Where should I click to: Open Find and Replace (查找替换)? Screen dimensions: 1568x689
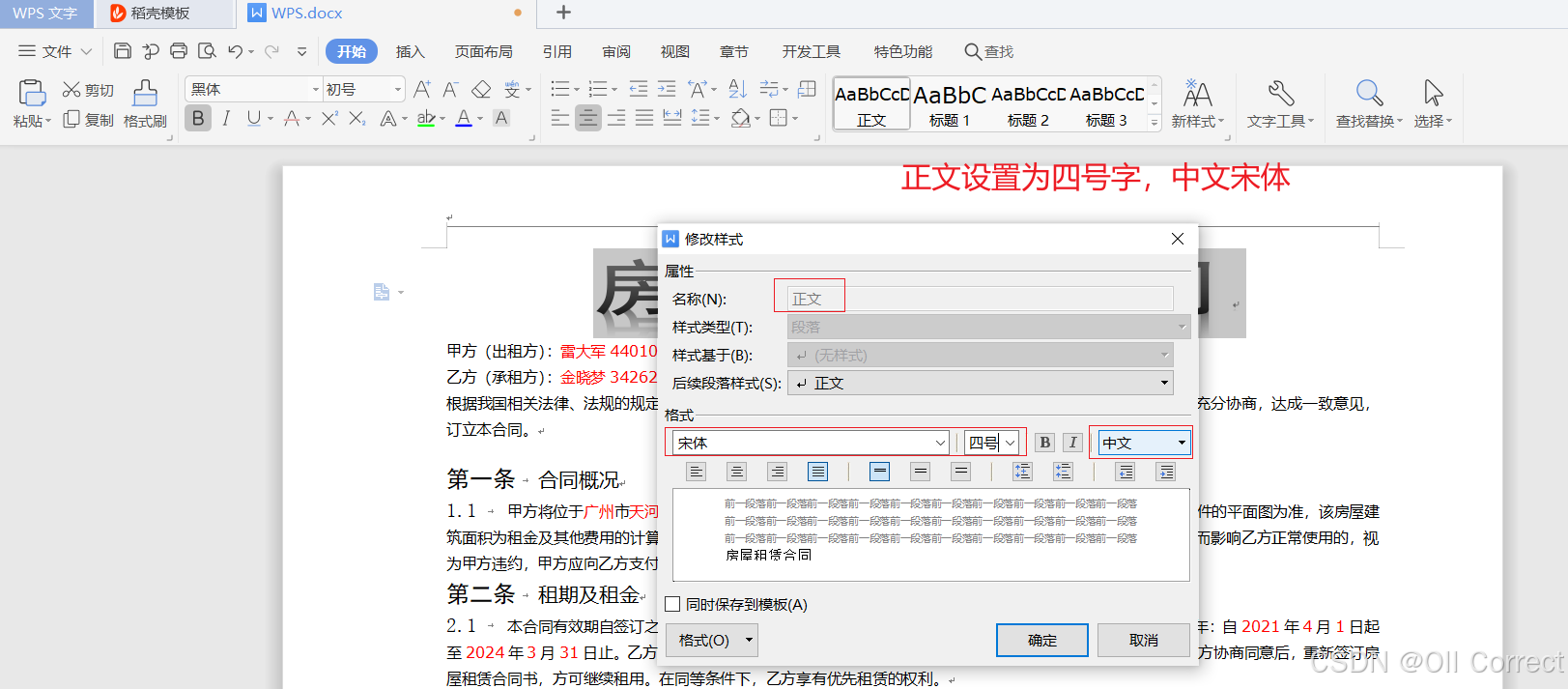(1369, 104)
